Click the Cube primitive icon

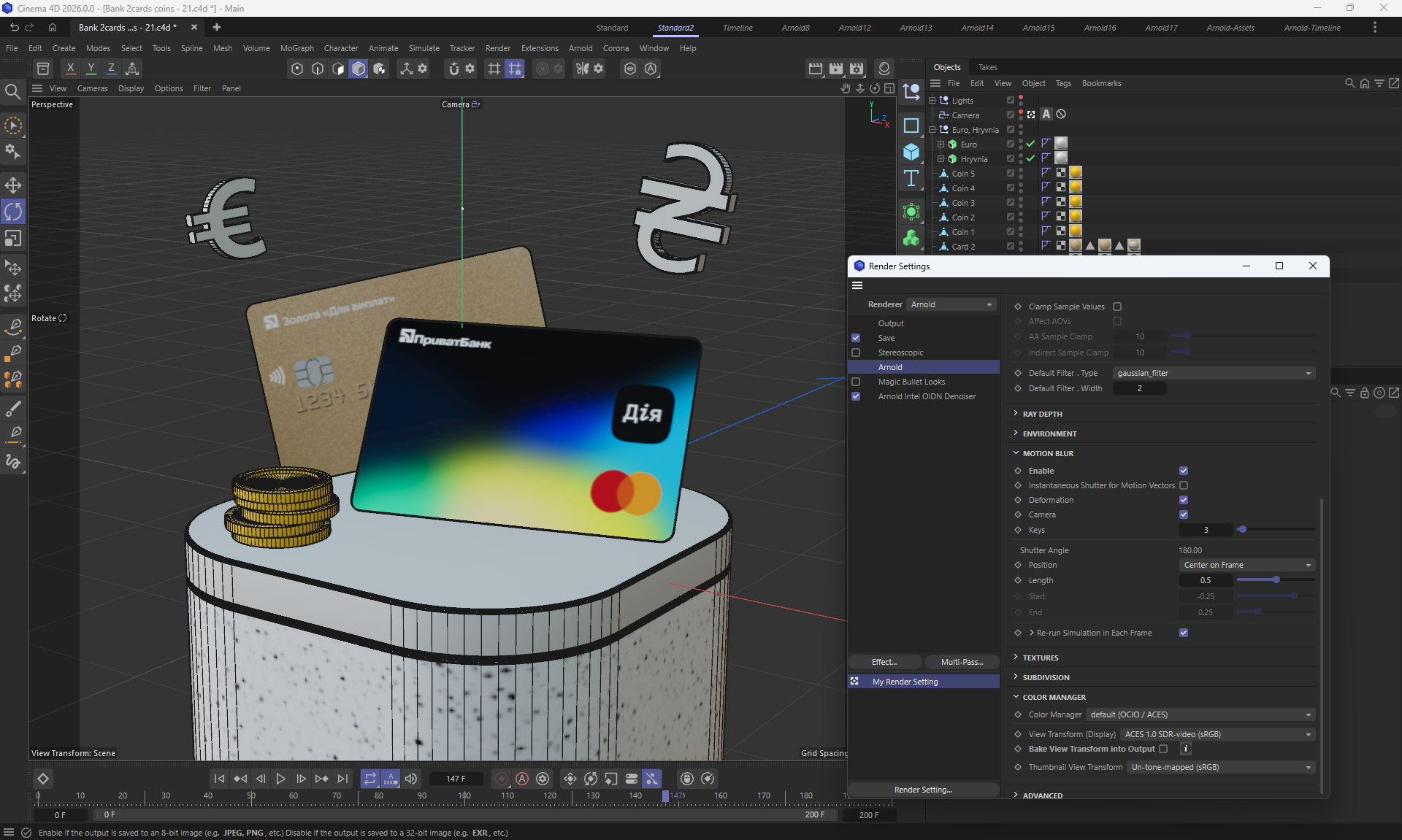click(911, 152)
